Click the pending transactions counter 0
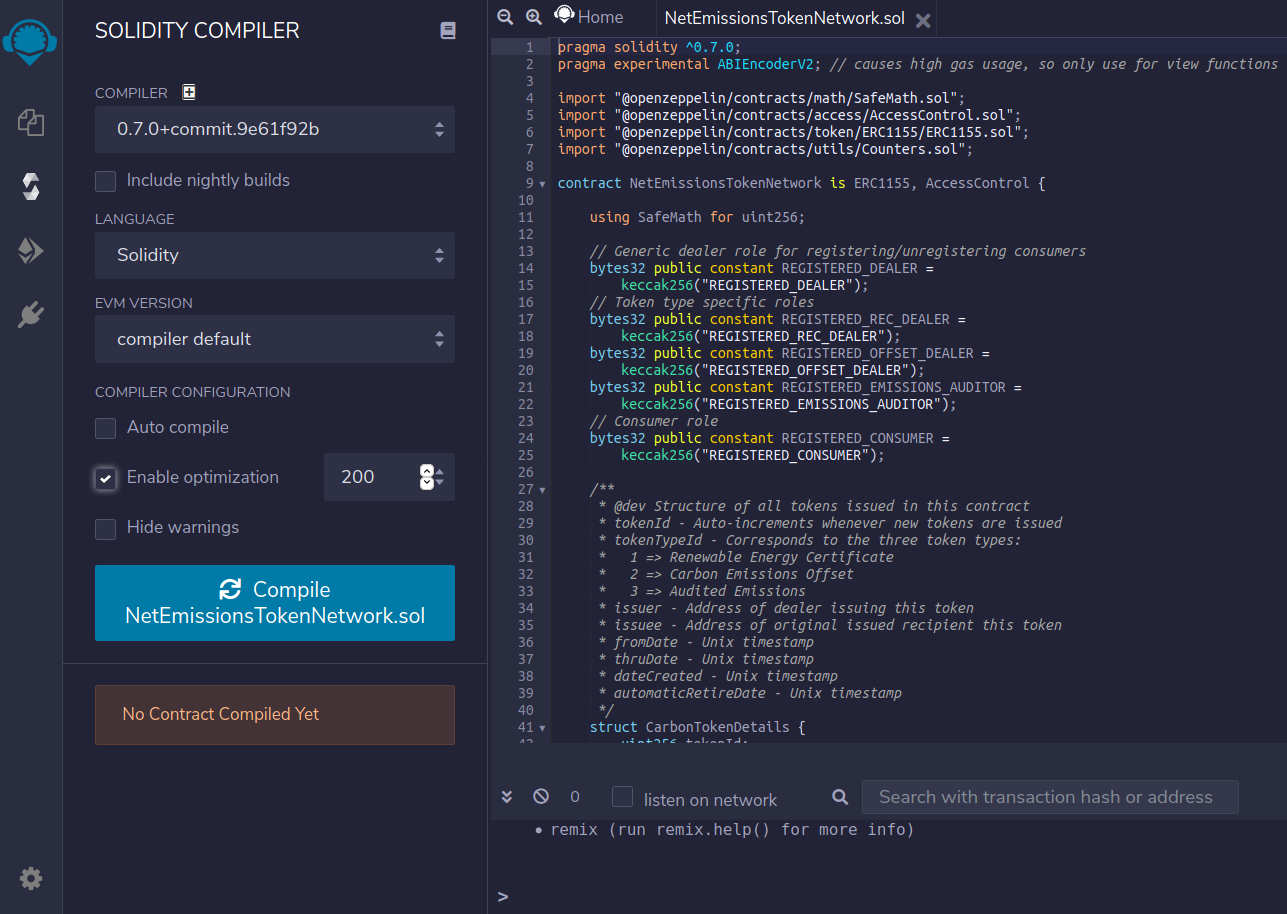 [x=575, y=797]
